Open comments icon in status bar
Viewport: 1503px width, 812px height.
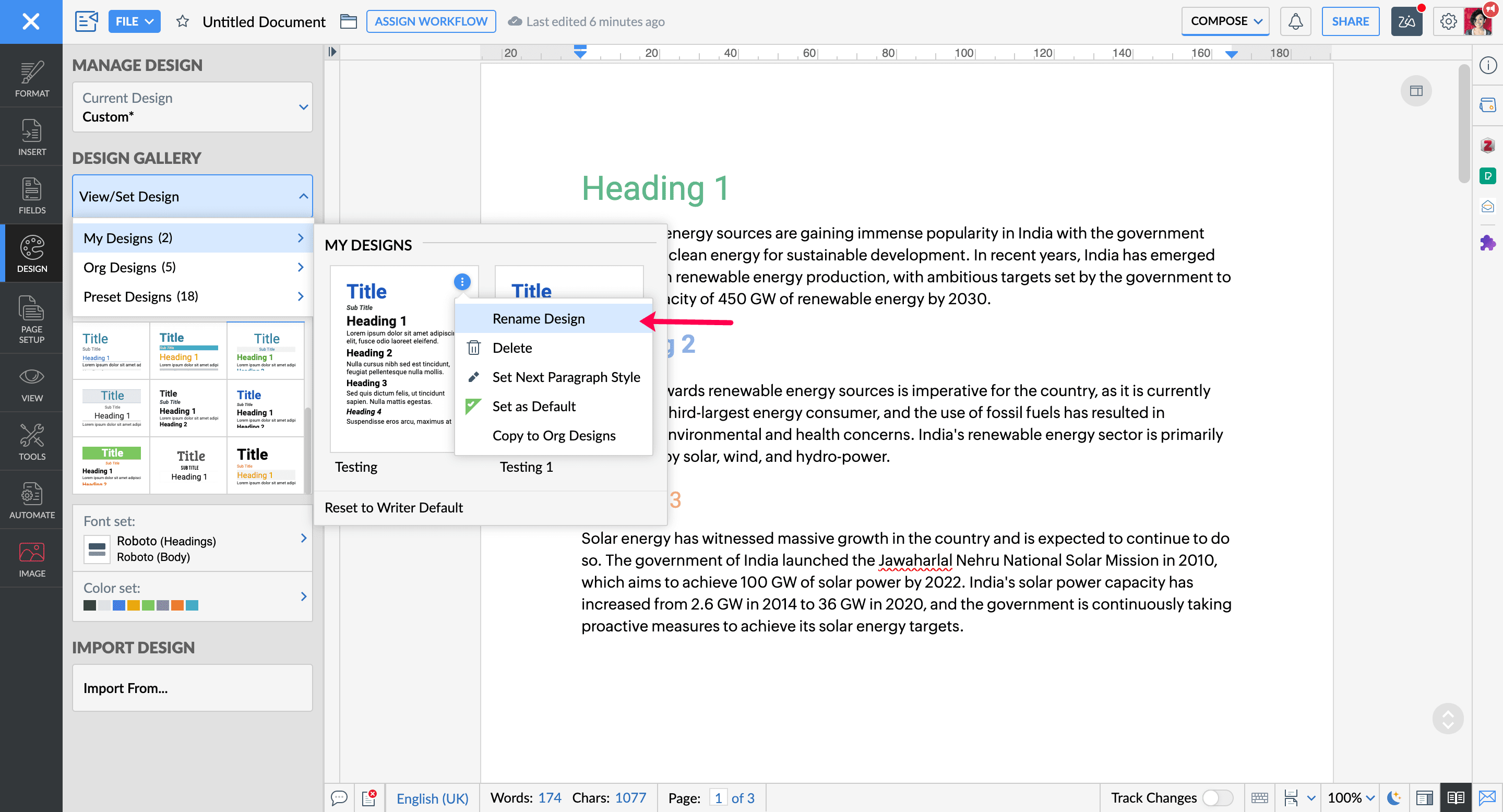coord(339,797)
